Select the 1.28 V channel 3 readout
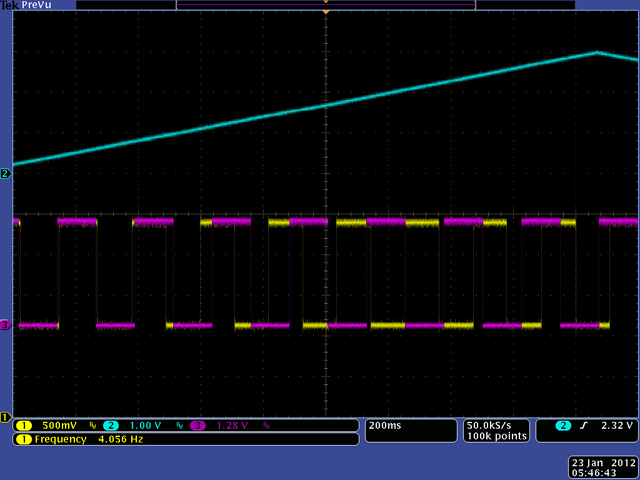The width and height of the screenshot is (640, 480). 232,425
